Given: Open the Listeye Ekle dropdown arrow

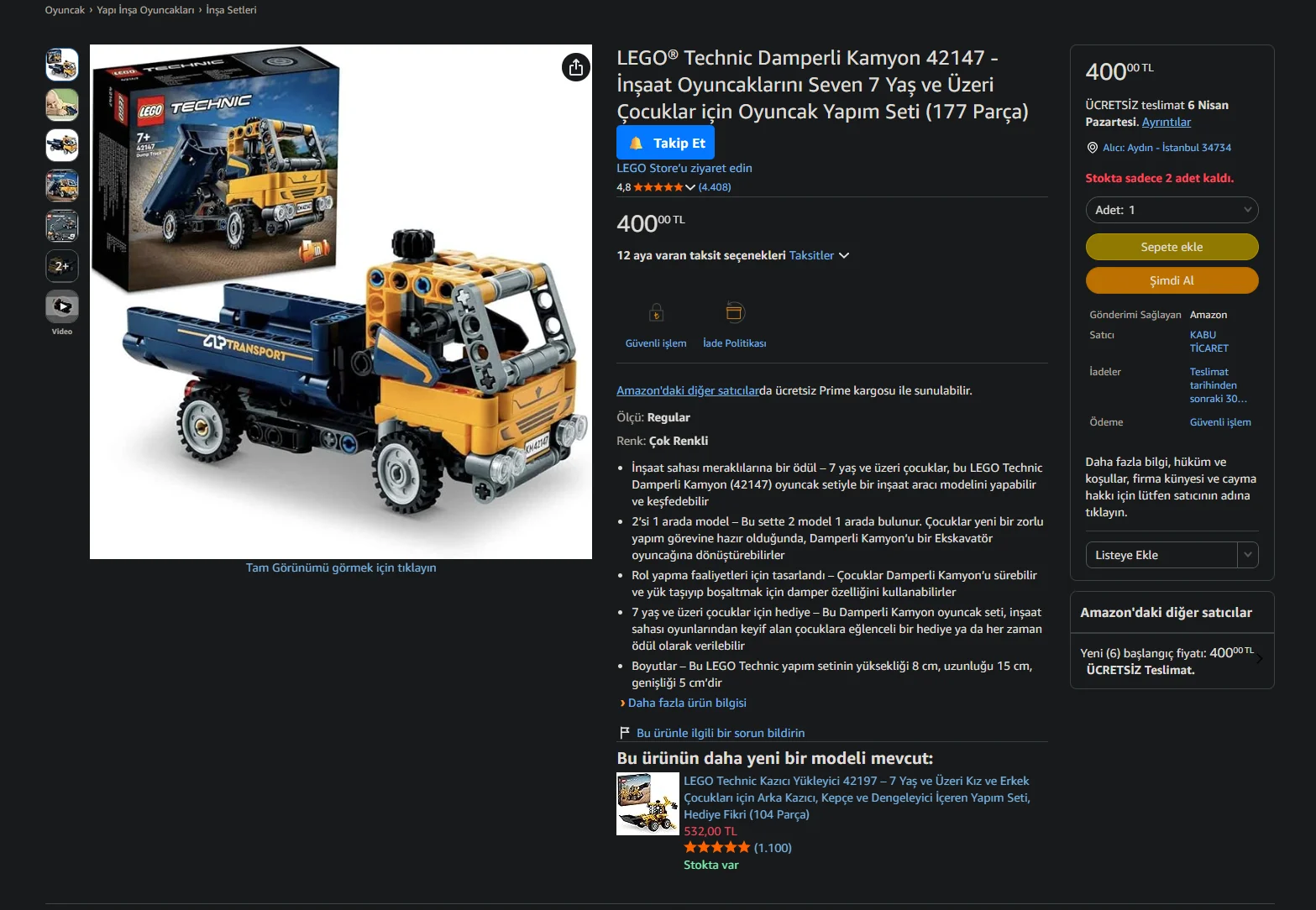Looking at the screenshot, I should [x=1248, y=555].
